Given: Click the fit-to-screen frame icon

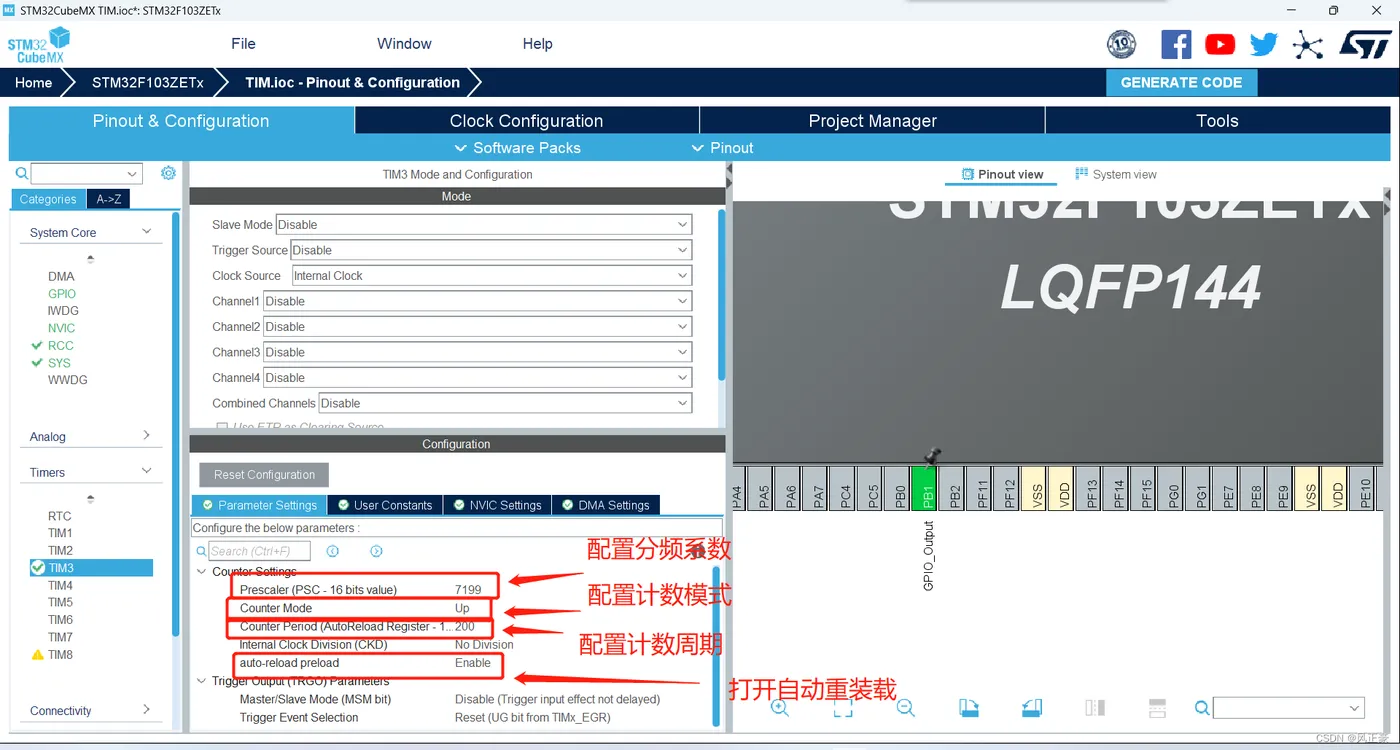Looking at the screenshot, I should point(843,707).
